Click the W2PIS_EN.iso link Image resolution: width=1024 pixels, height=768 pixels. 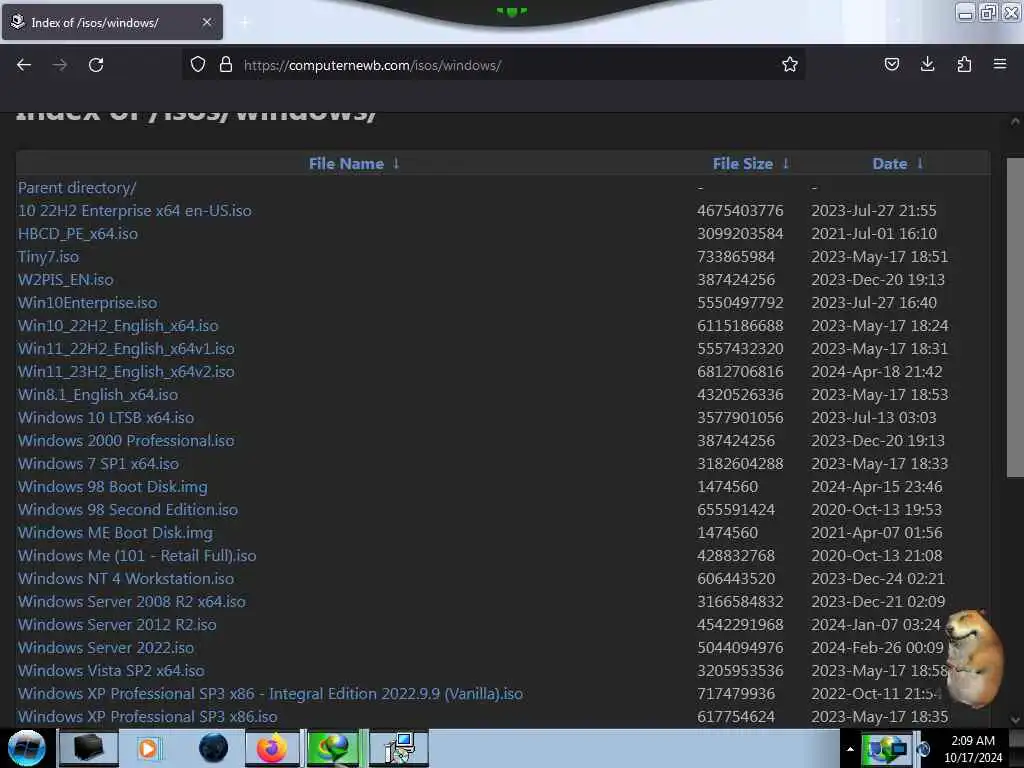pyautogui.click(x=65, y=280)
